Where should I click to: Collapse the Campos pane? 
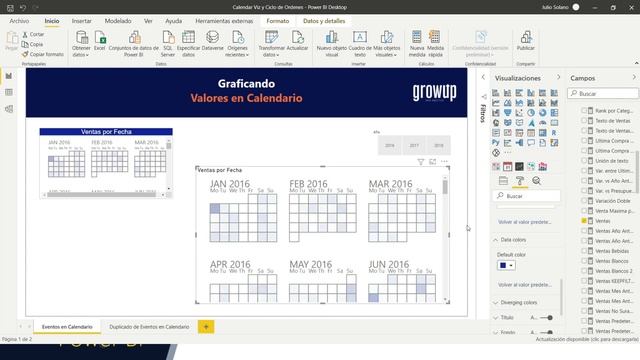634,78
